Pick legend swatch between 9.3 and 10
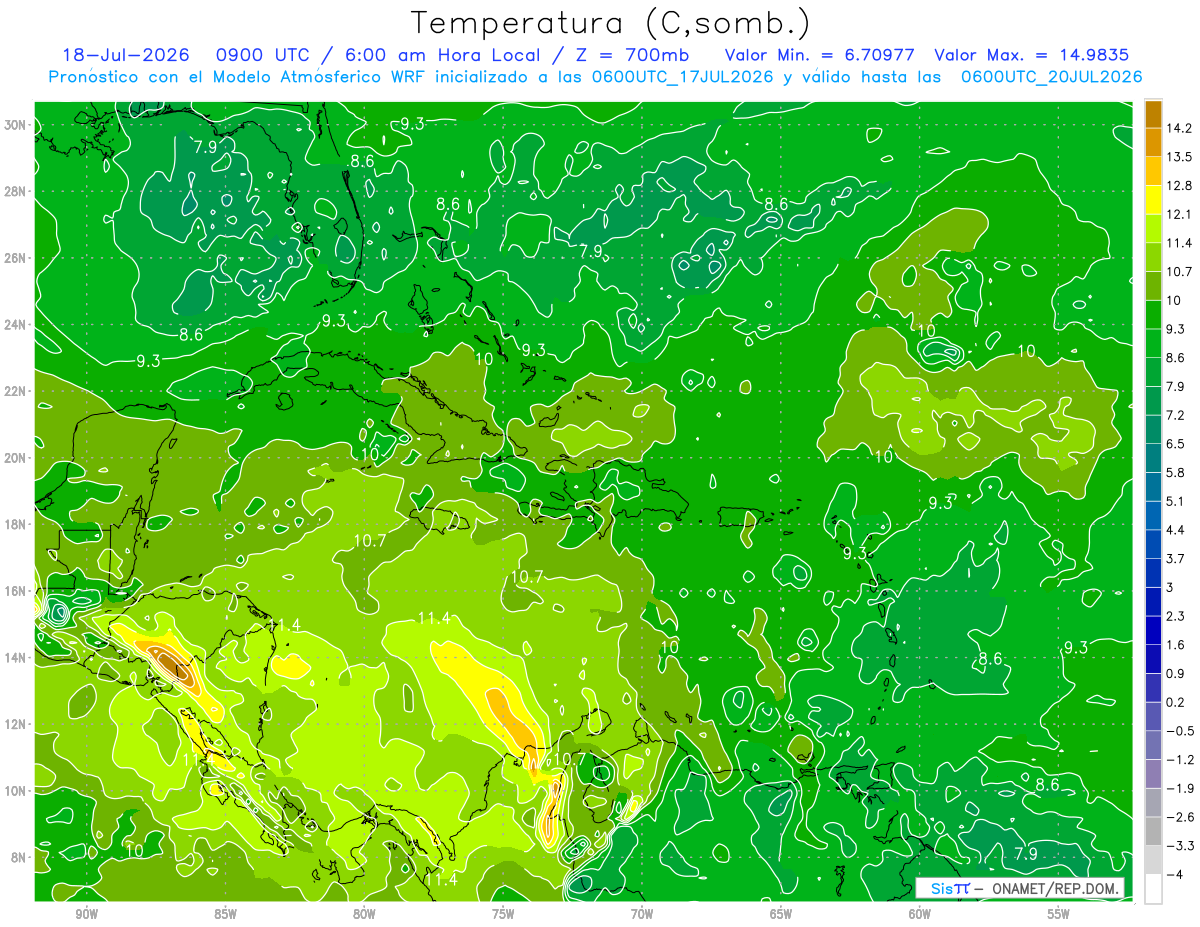This screenshot has height=927, width=1200. coord(1153,314)
